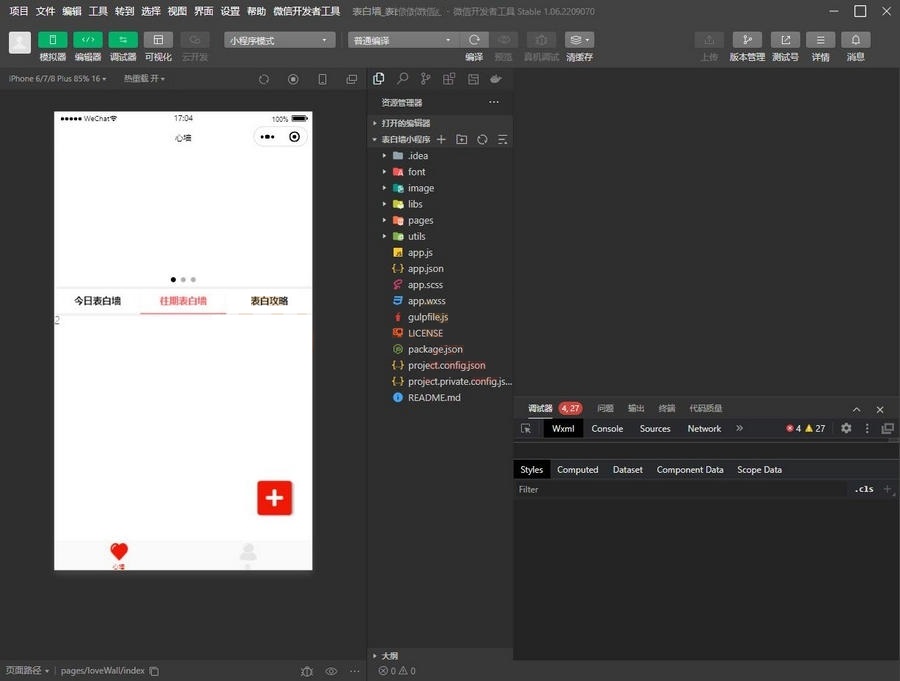Click the simulator phone device icon
The height and width of the screenshot is (681, 900).
point(323,79)
